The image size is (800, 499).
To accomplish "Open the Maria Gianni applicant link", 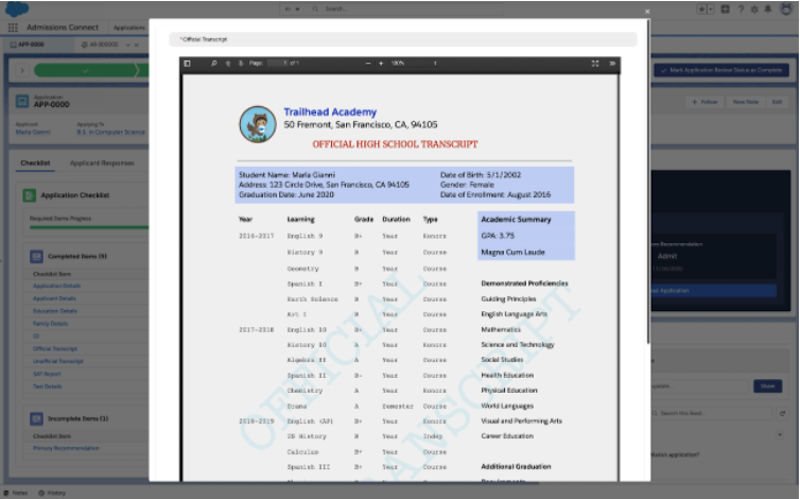I will pos(33,132).
